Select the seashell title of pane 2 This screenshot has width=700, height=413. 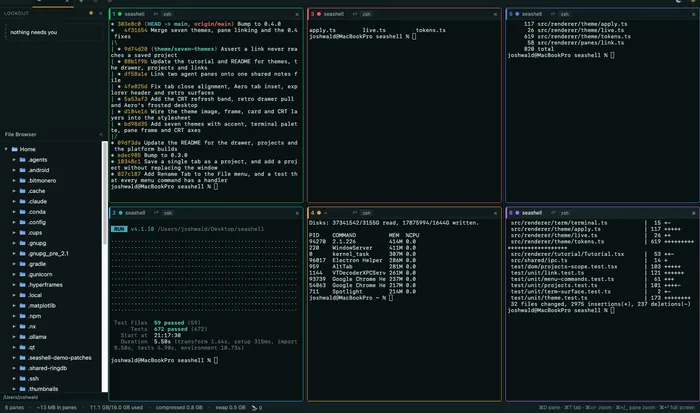point(135,213)
